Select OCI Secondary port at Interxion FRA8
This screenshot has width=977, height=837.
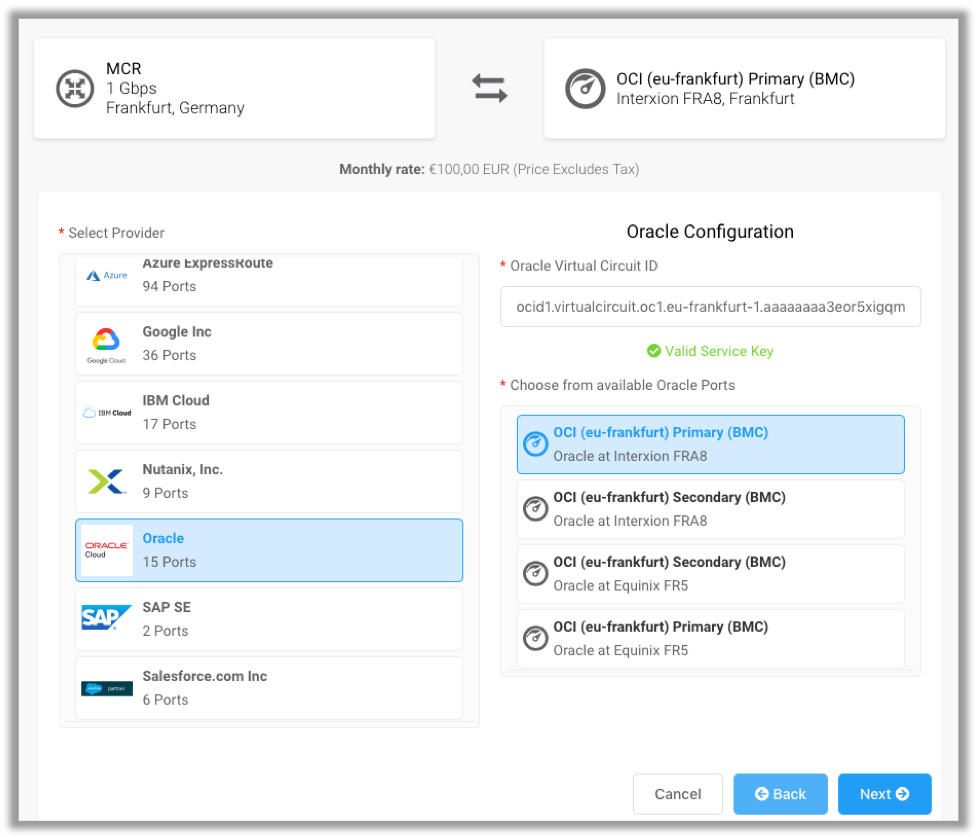[710, 508]
